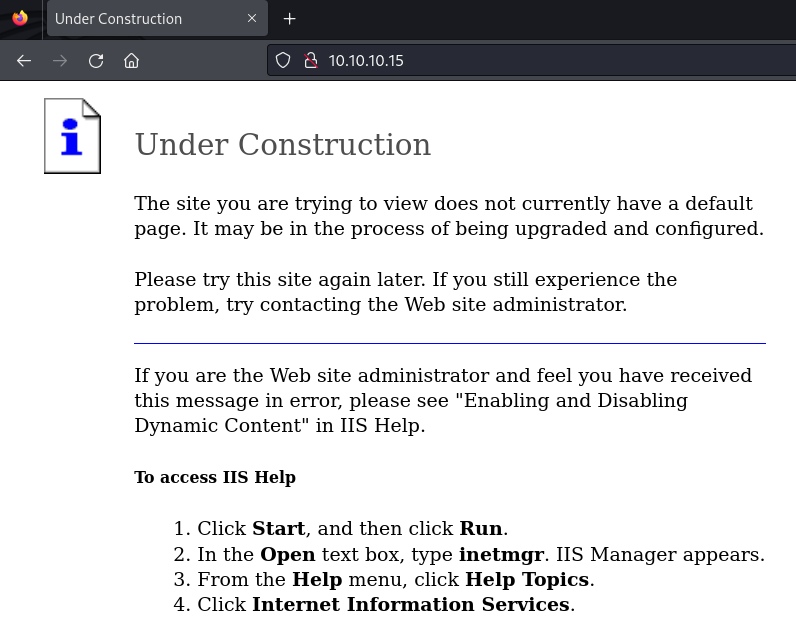This screenshot has height=629, width=796.
Task: Show insecure connection padlock info
Action: point(311,60)
